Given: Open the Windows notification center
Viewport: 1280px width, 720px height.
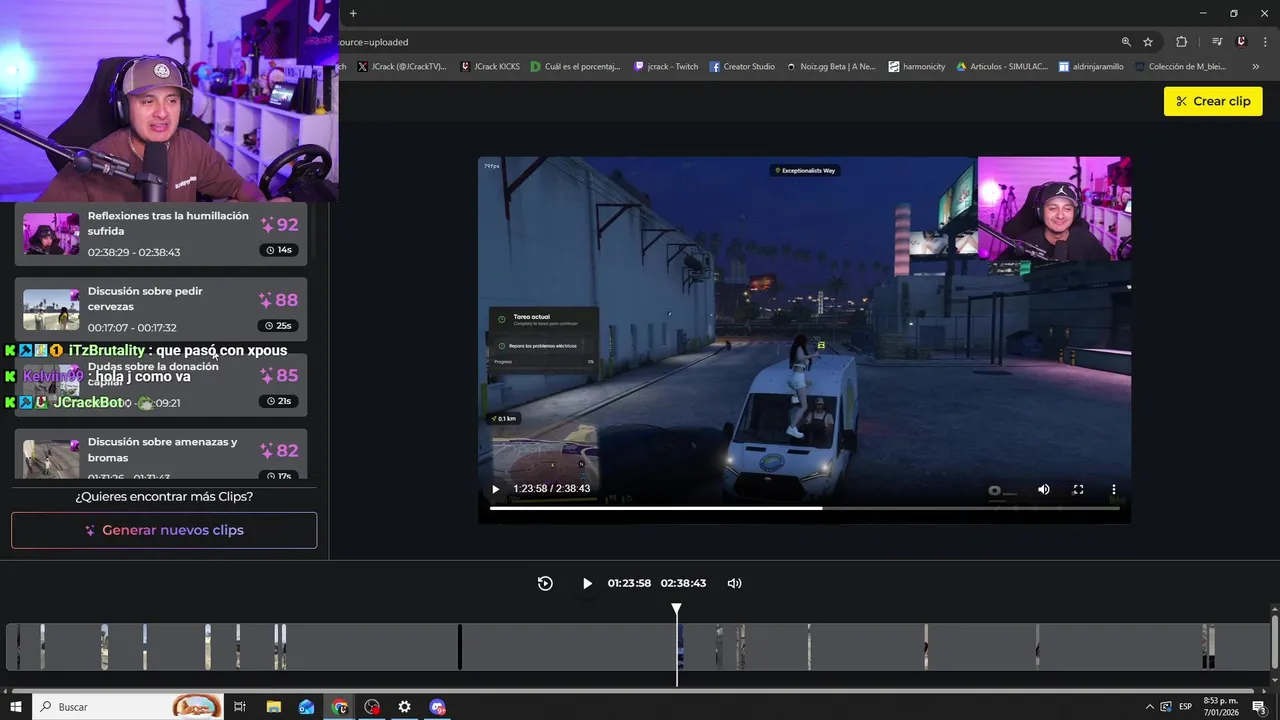Looking at the screenshot, I should [1259, 707].
